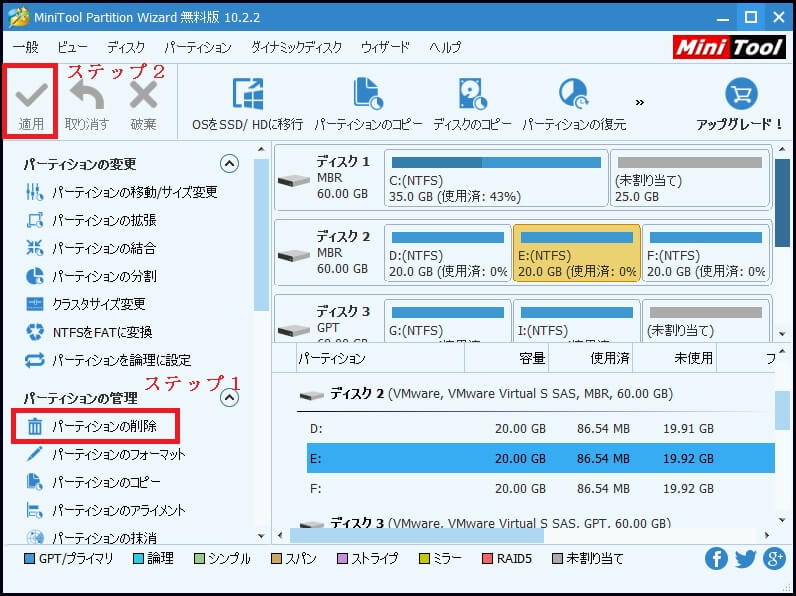The height and width of the screenshot is (596, 796).
Task: Click the 未割り当て gray legend swatch
Action: point(558,559)
